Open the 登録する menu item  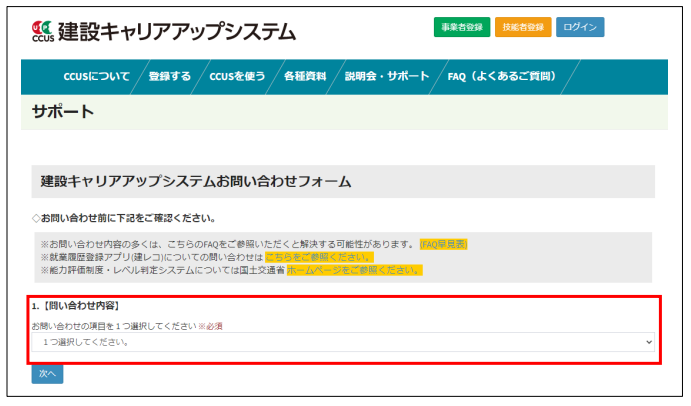pos(169,77)
